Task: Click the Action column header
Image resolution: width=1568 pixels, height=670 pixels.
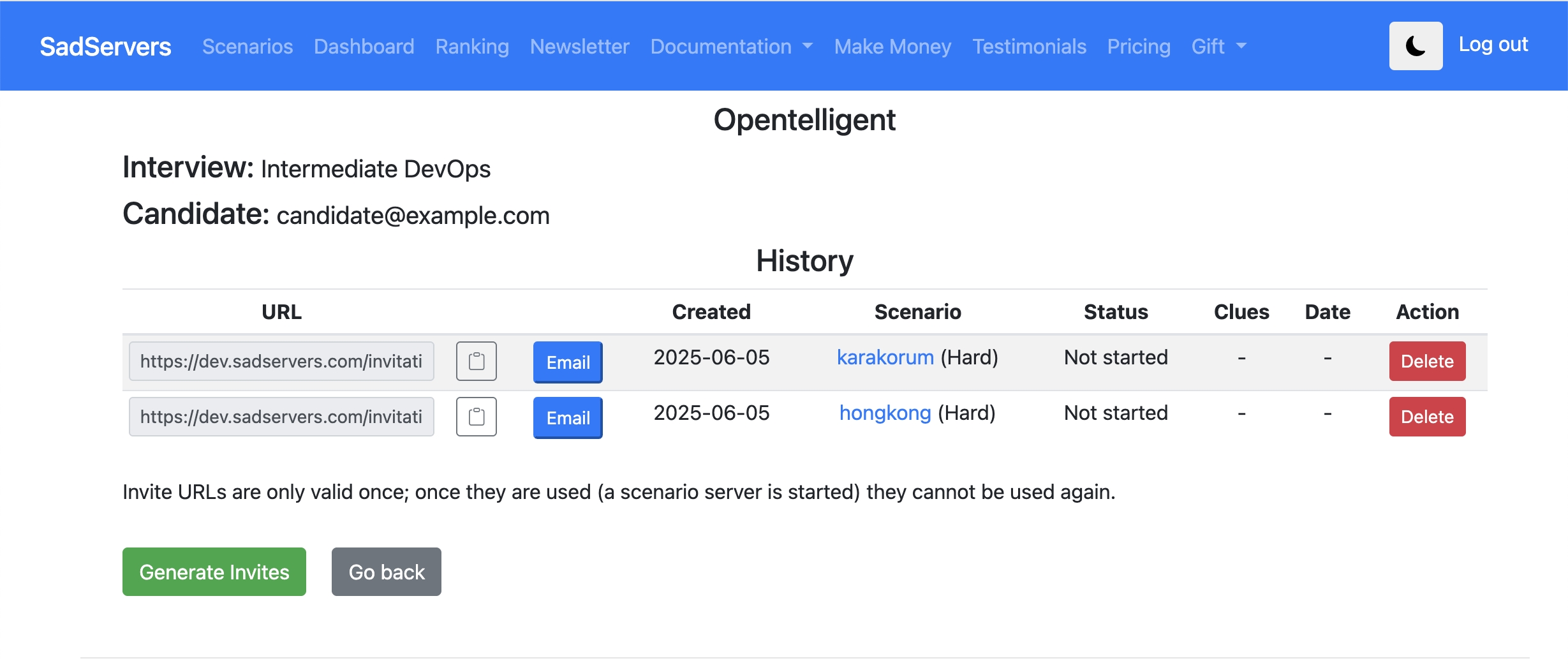Action: [x=1427, y=312]
